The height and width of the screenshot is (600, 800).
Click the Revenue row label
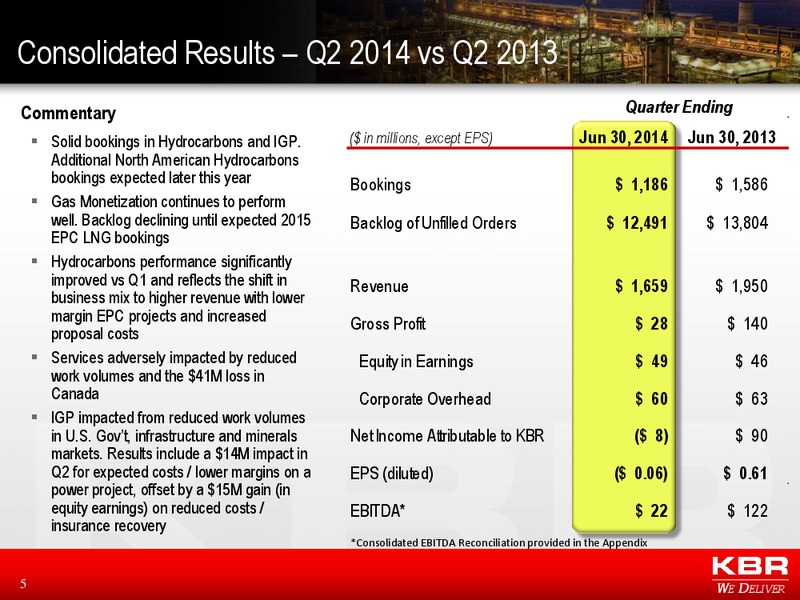tap(379, 286)
